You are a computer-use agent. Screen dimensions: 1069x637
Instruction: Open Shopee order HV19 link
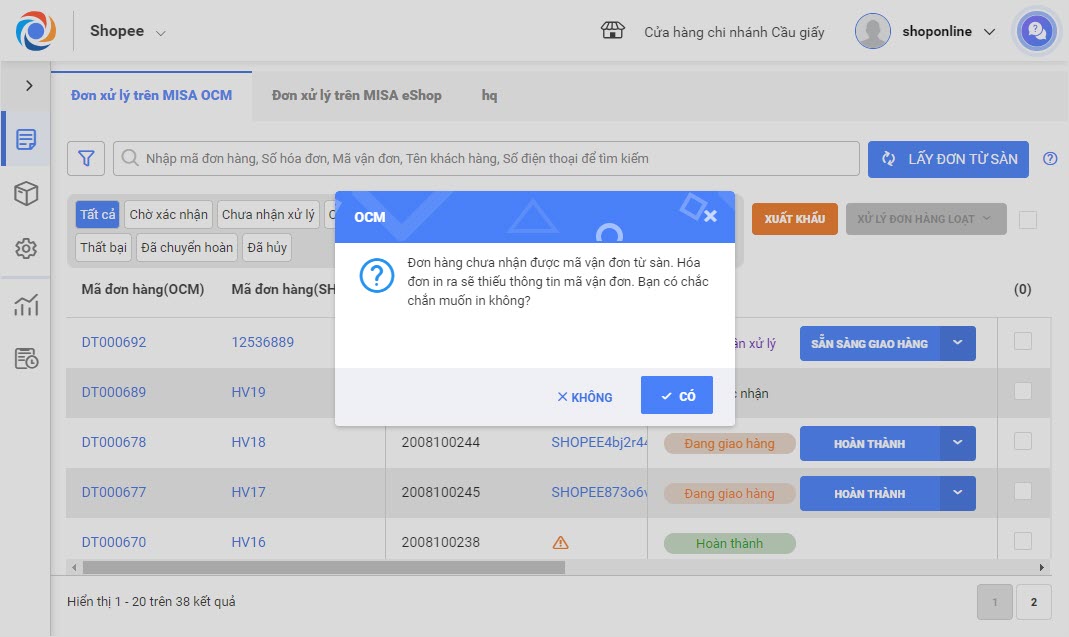click(248, 392)
